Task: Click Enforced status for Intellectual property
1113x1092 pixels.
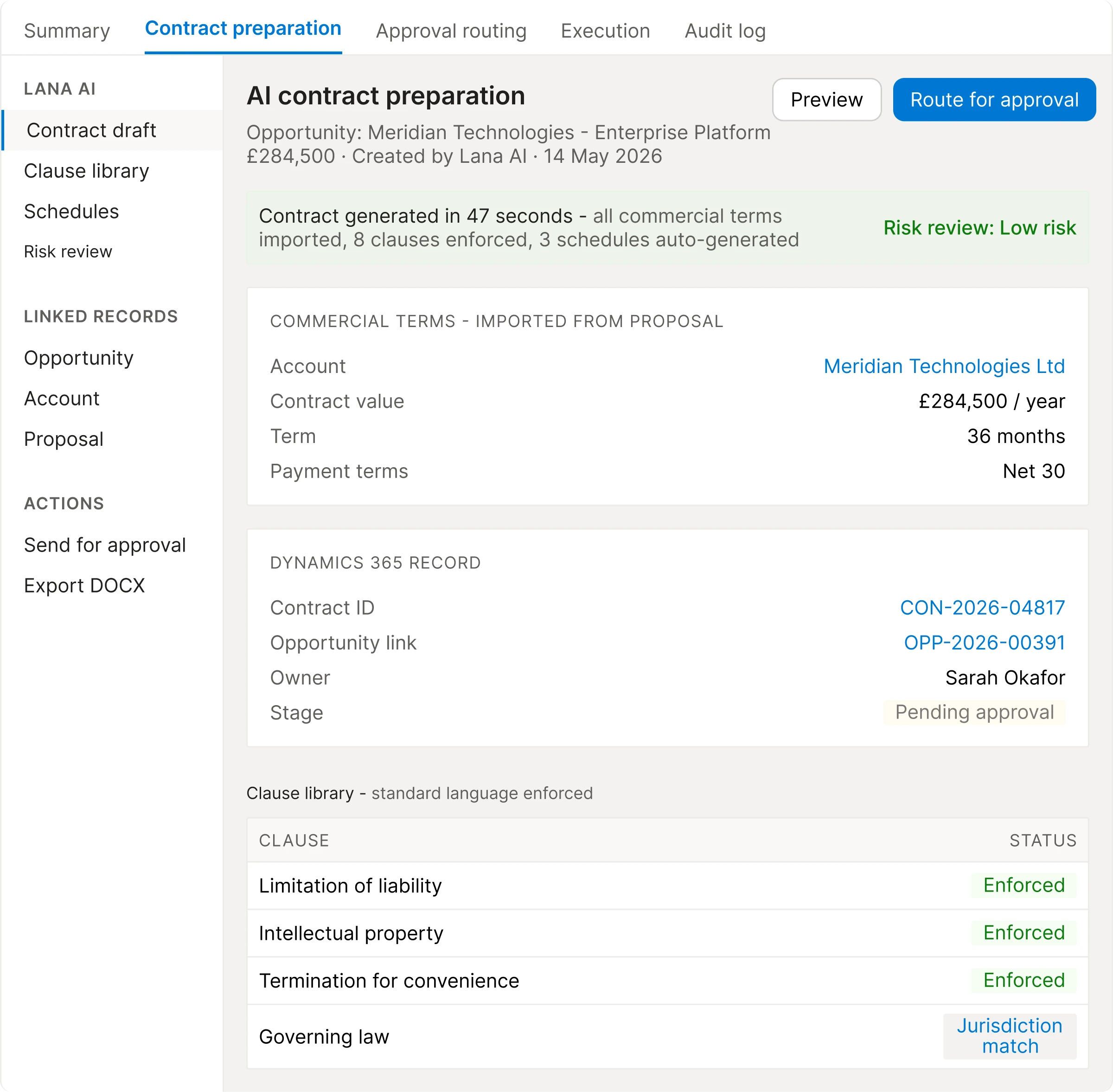Action: [x=1023, y=933]
